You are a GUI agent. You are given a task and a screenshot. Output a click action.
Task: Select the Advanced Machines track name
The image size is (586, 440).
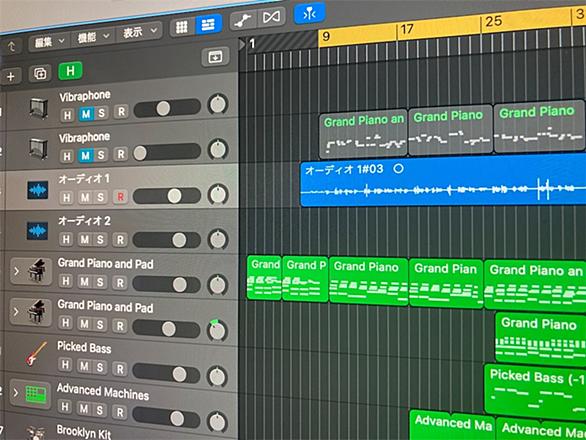coord(103,392)
